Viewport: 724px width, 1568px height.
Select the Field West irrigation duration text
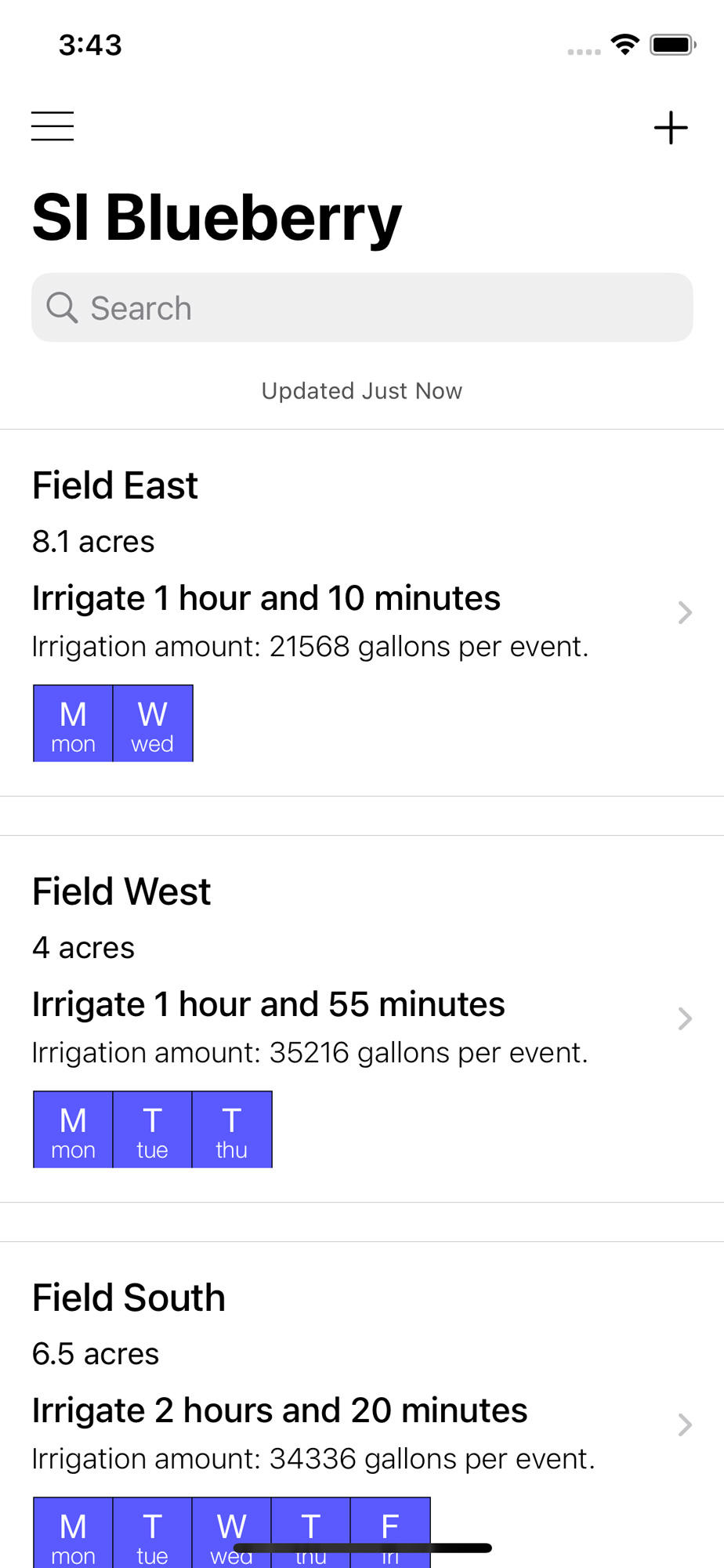click(x=269, y=1004)
